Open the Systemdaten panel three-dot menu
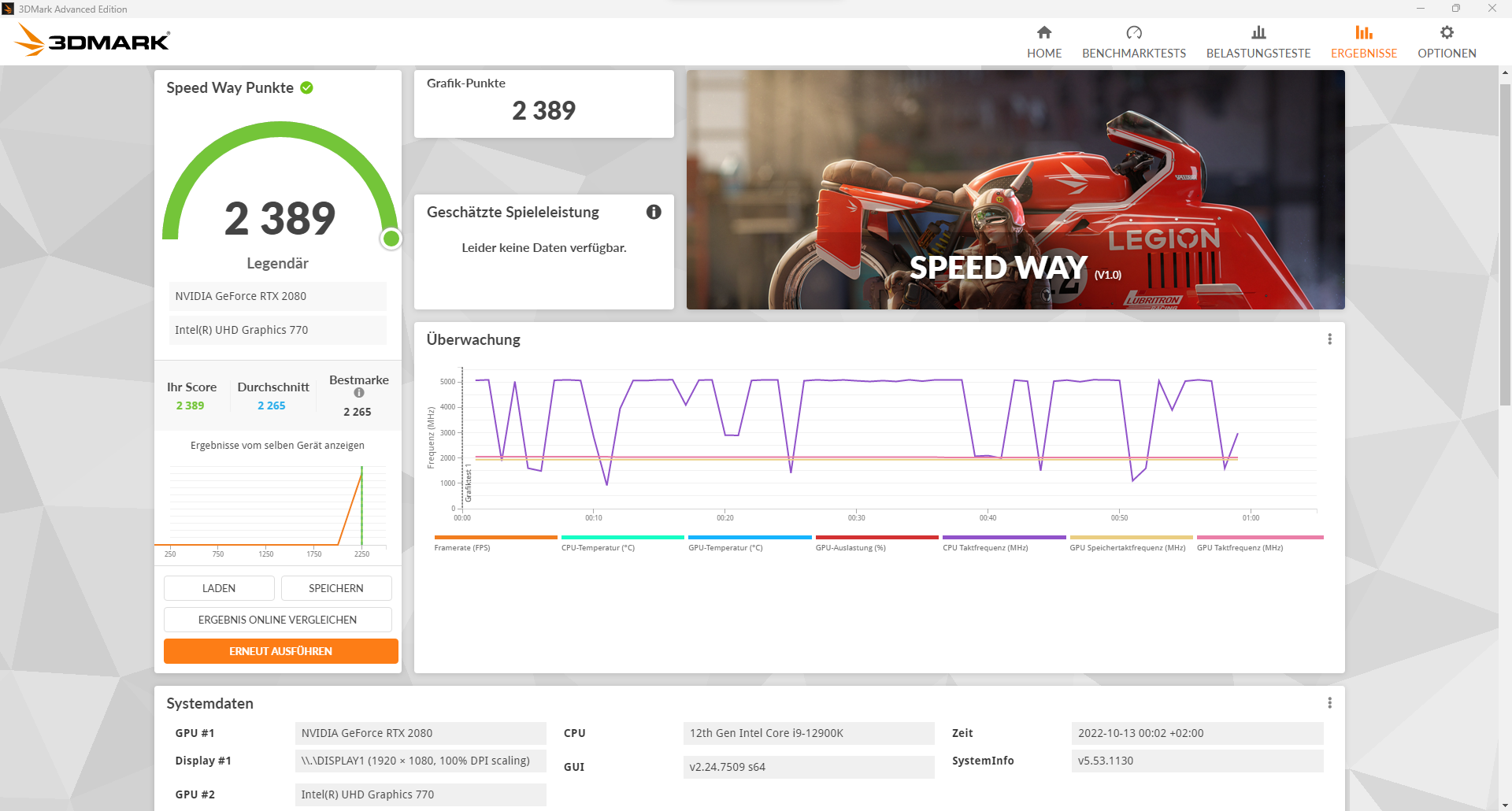1512x811 pixels. click(x=1331, y=702)
